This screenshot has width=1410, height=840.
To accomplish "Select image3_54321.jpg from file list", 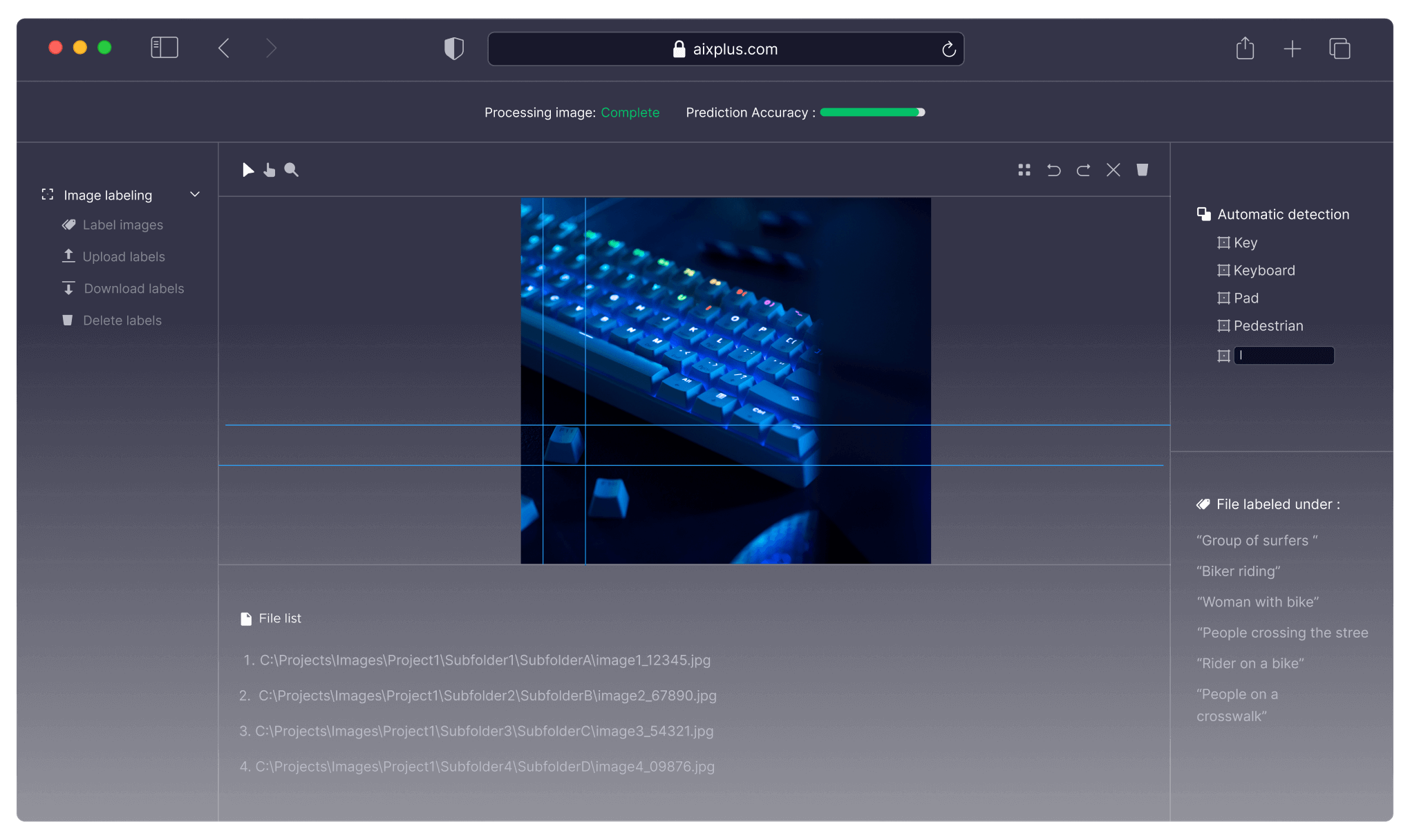I will pos(485,731).
